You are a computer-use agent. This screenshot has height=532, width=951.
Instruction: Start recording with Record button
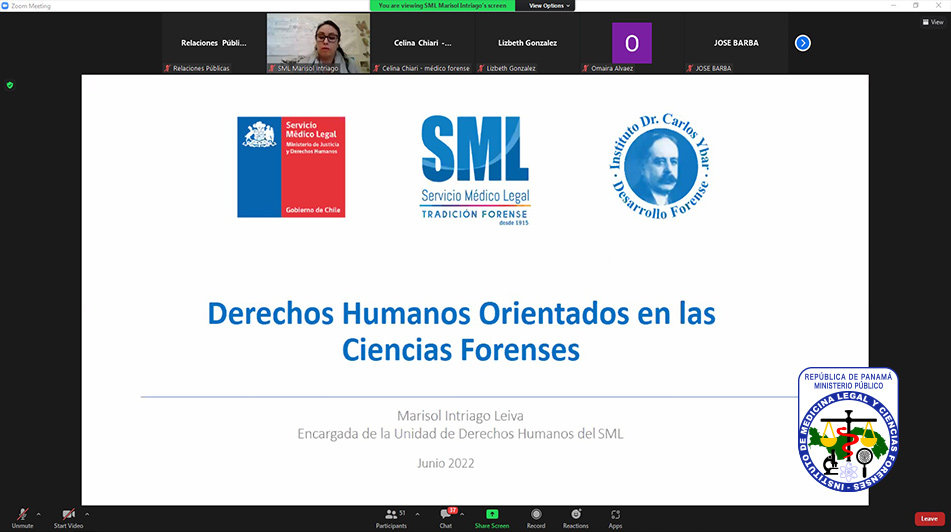click(536, 518)
